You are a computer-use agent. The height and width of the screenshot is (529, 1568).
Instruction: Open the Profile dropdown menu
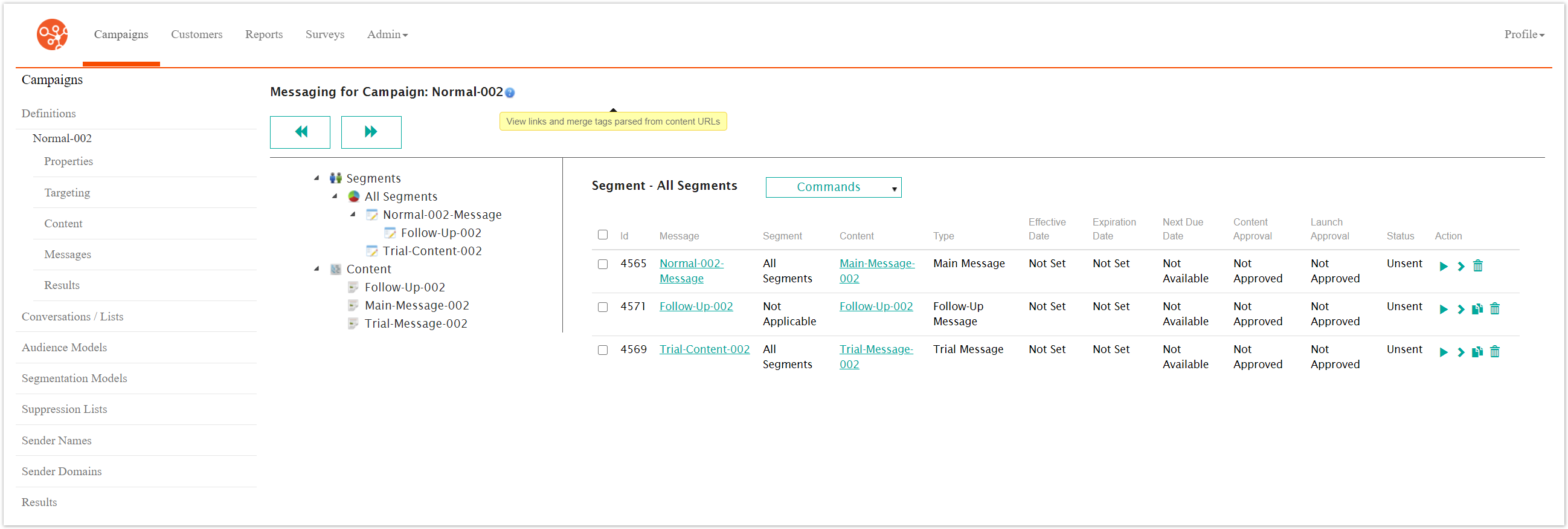[1524, 34]
